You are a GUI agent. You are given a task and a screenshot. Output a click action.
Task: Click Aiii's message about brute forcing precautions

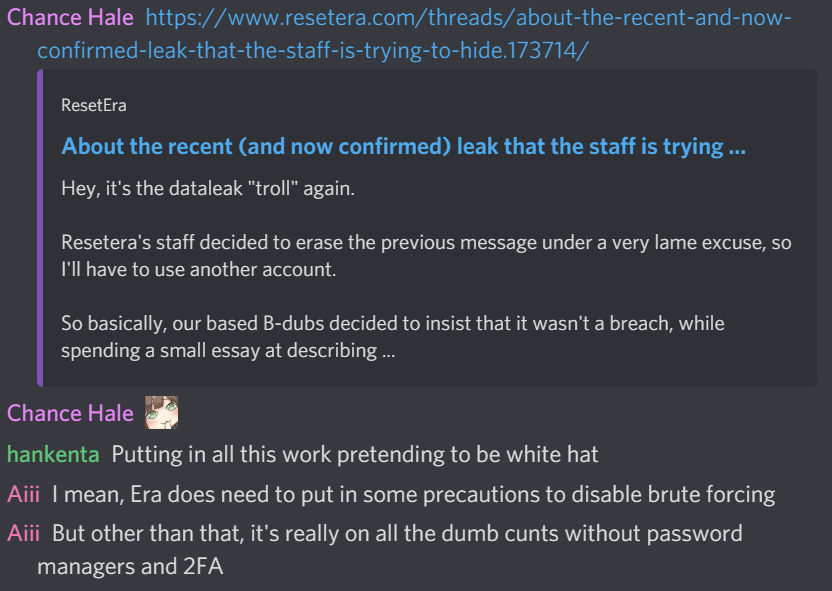(414, 494)
